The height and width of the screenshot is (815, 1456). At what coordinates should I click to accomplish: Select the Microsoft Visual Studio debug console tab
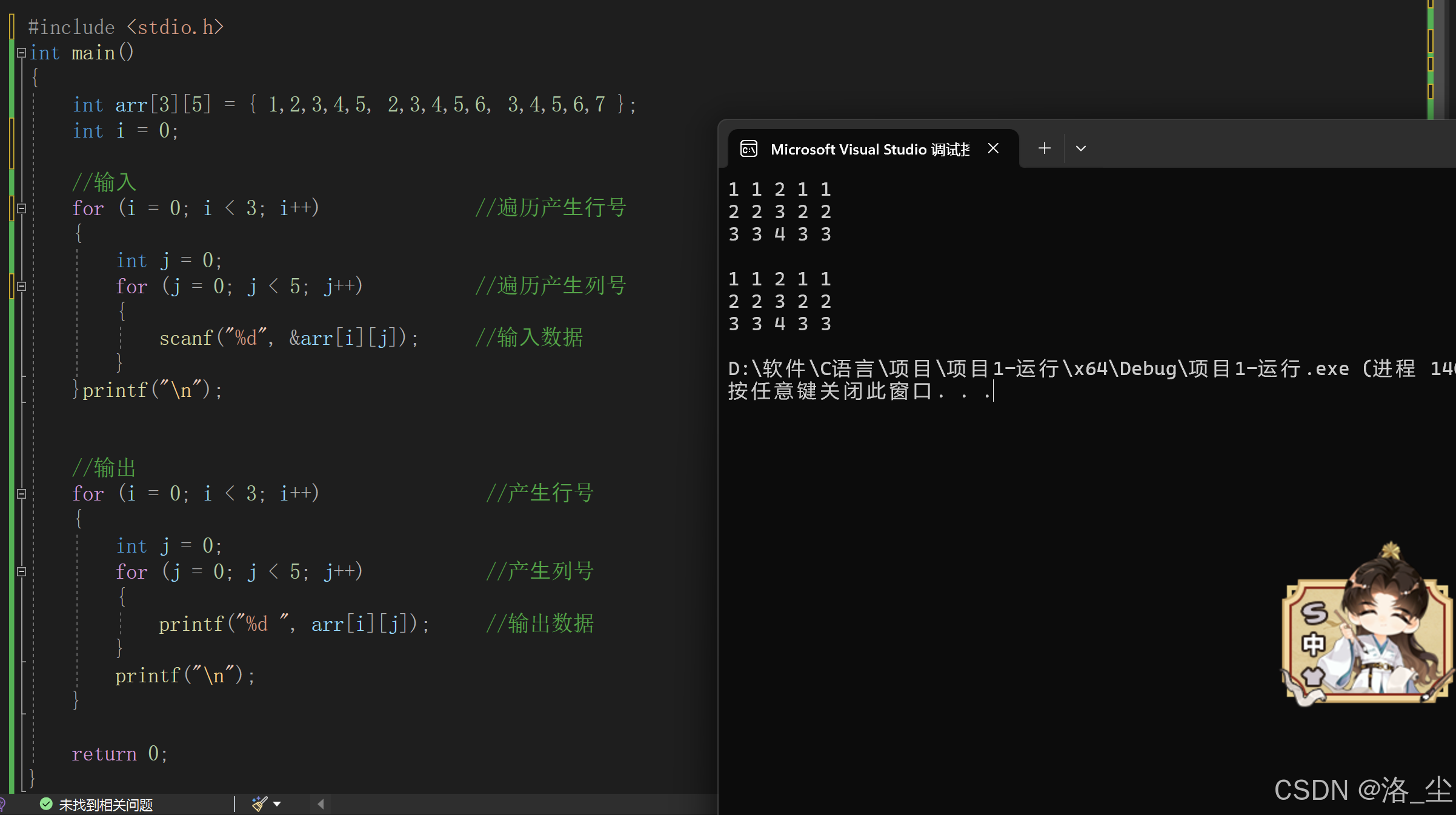click(869, 149)
